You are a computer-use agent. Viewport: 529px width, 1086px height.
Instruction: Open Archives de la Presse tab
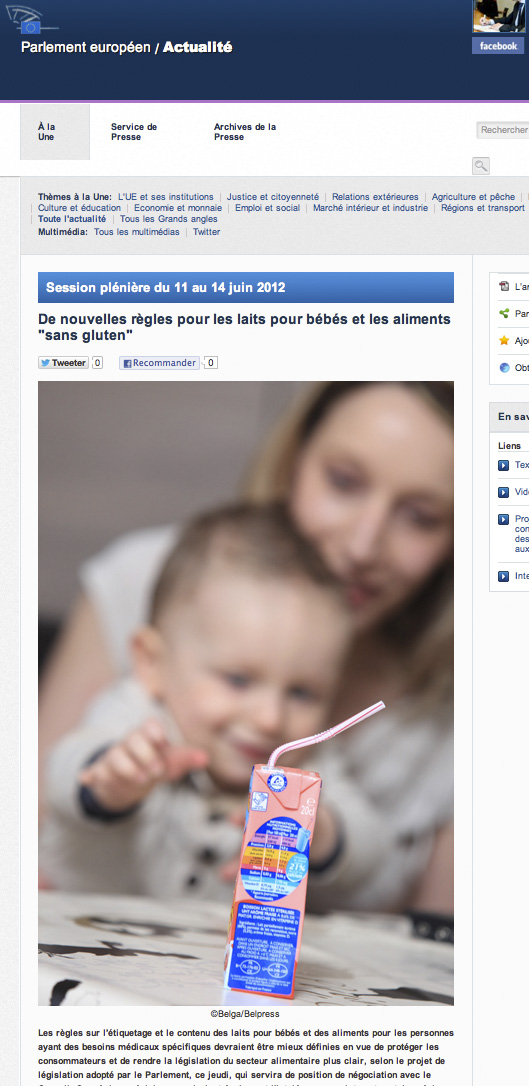(244, 132)
